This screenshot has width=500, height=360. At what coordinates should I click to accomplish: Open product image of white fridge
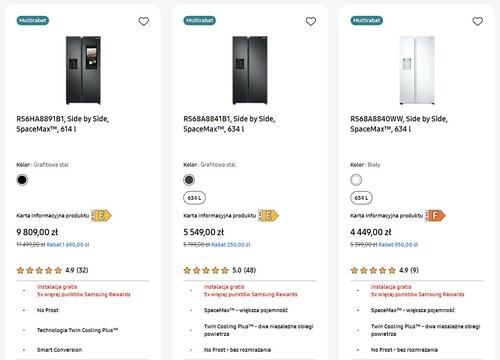point(417,70)
